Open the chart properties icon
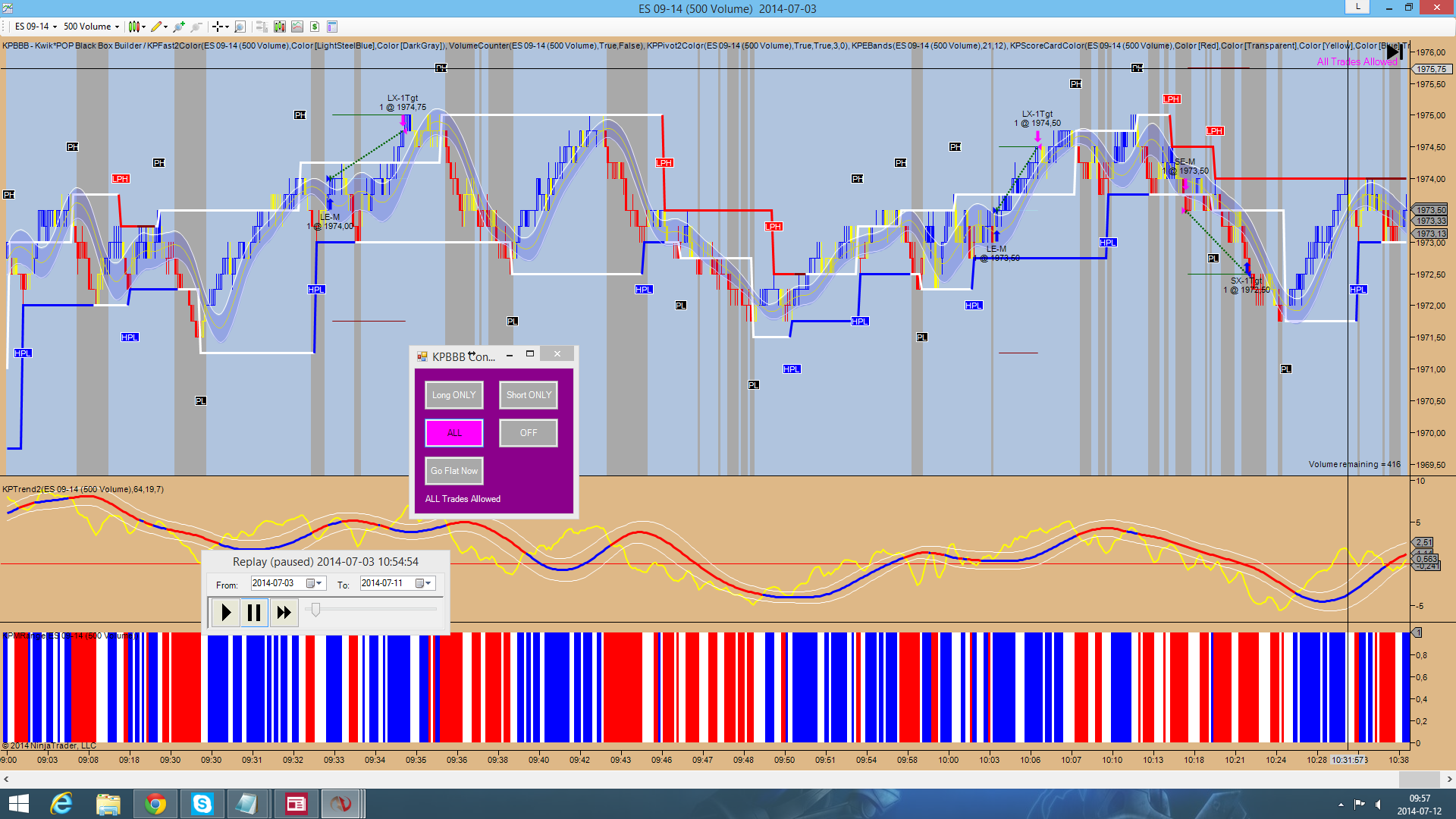Viewport: 1456px width, 819px height. click(x=332, y=27)
